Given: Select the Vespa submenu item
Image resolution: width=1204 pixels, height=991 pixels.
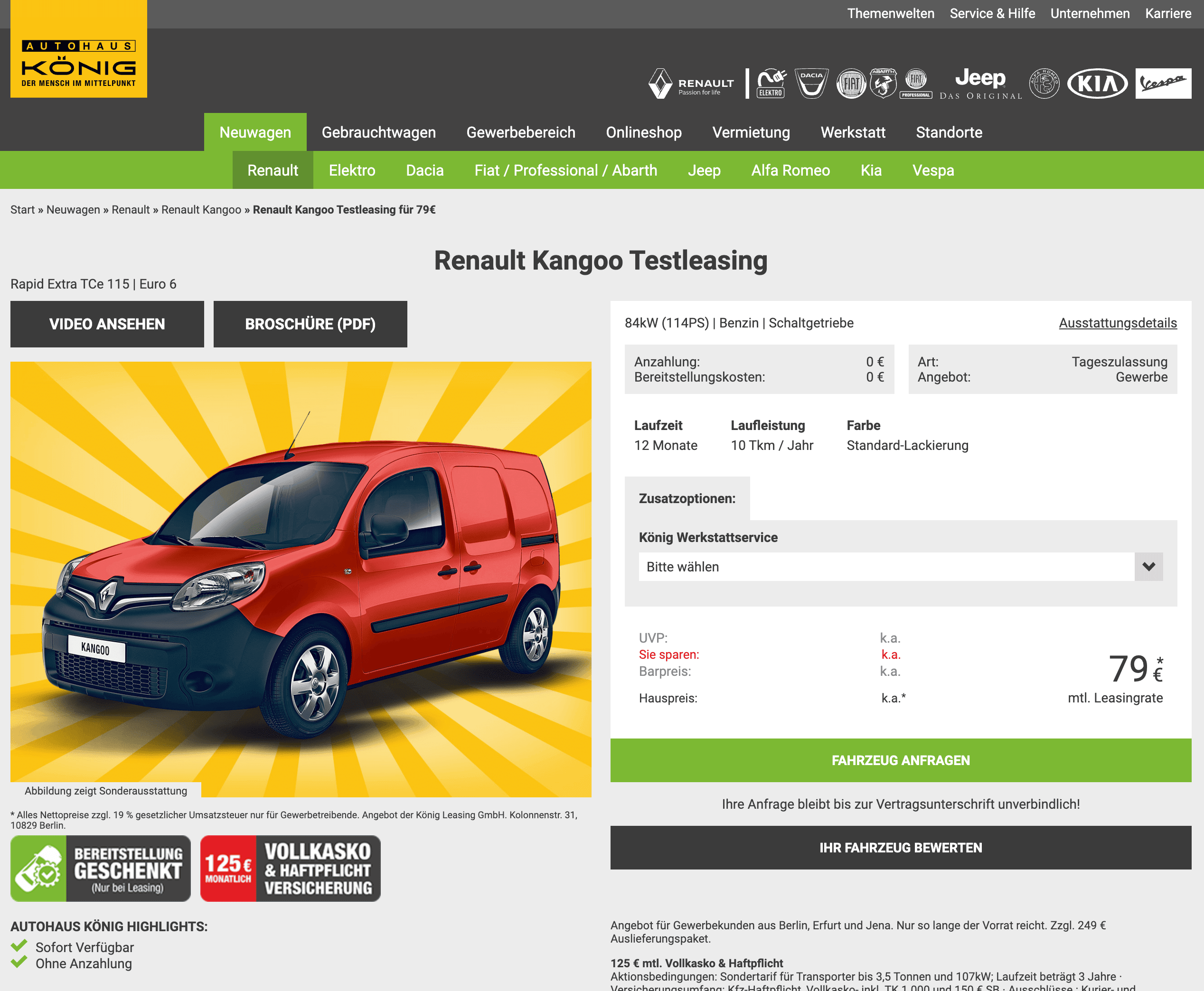Looking at the screenshot, I should coord(933,170).
